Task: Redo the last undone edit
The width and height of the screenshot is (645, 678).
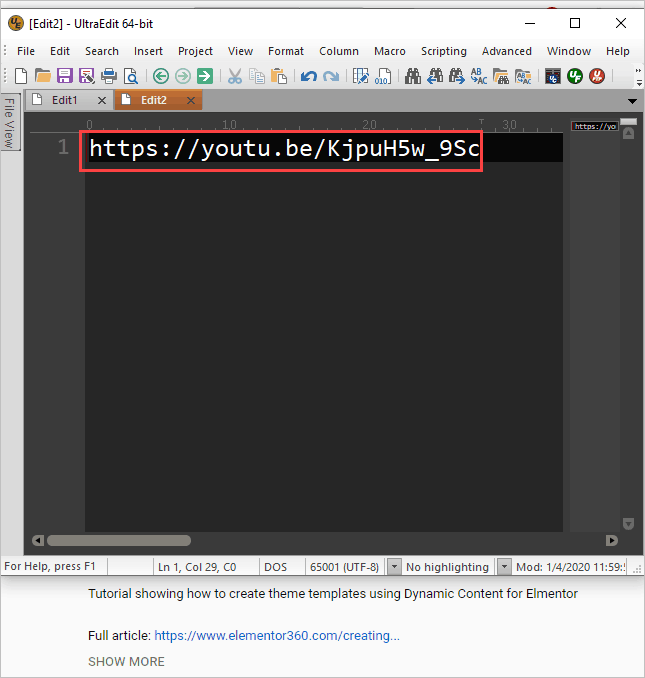Action: [331, 76]
